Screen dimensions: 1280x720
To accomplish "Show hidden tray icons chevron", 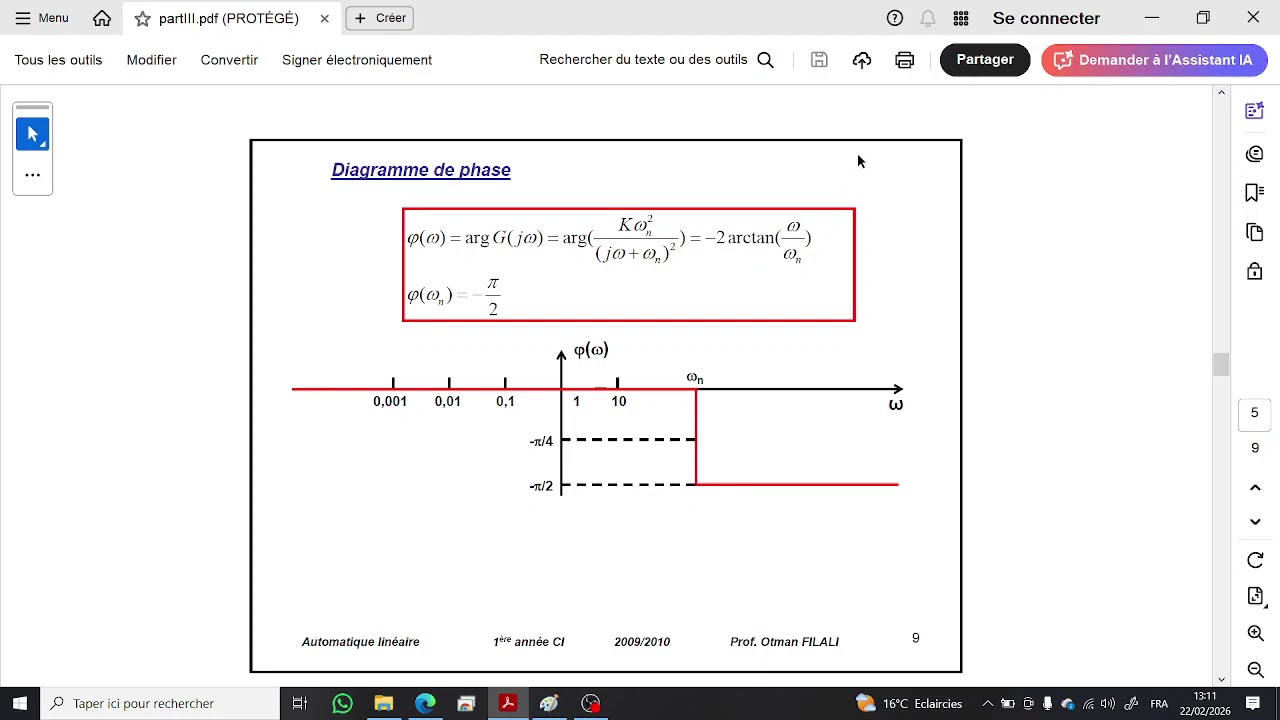I will click(x=987, y=704).
